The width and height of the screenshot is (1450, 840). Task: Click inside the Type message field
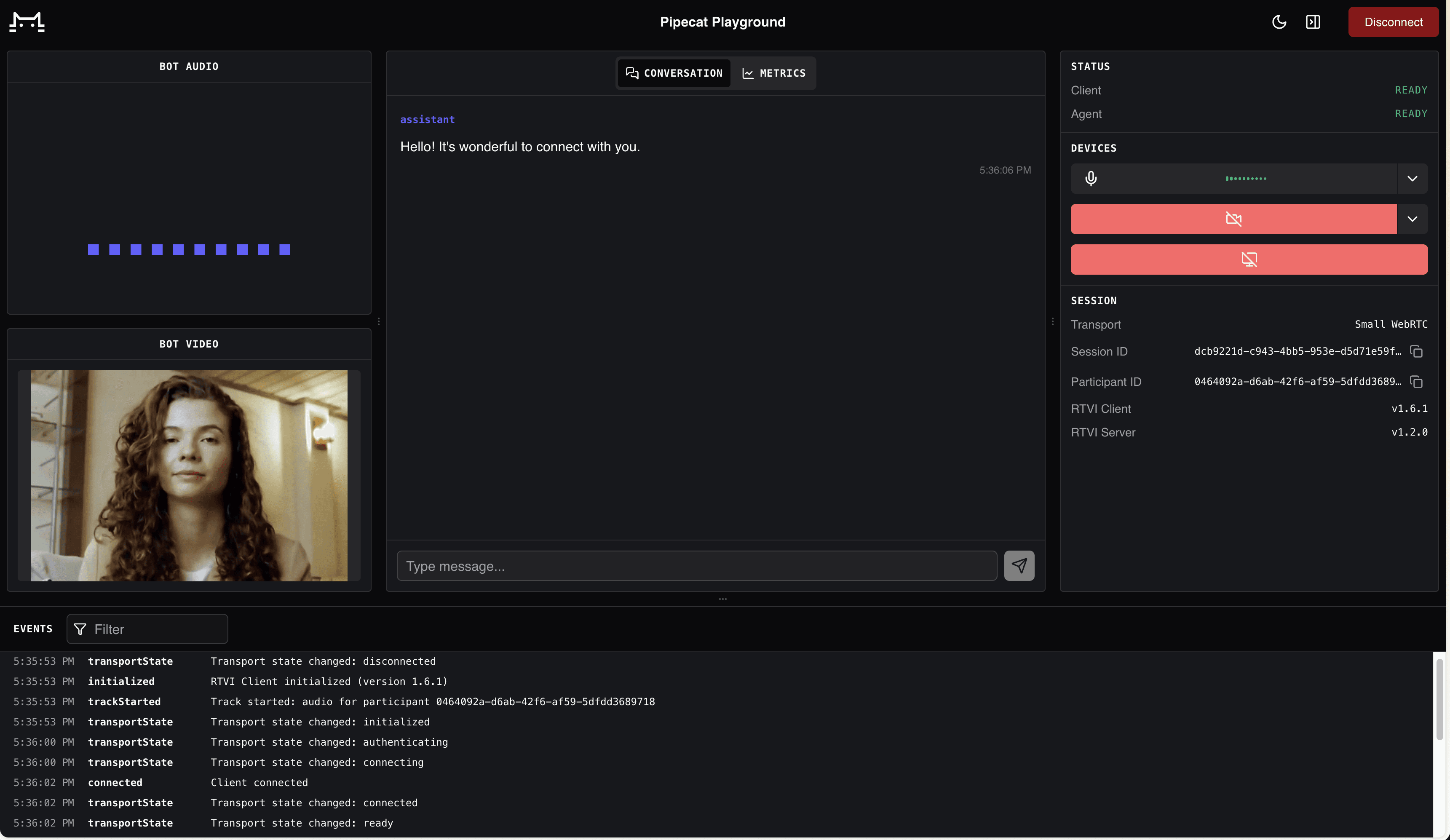pyautogui.click(x=696, y=566)
